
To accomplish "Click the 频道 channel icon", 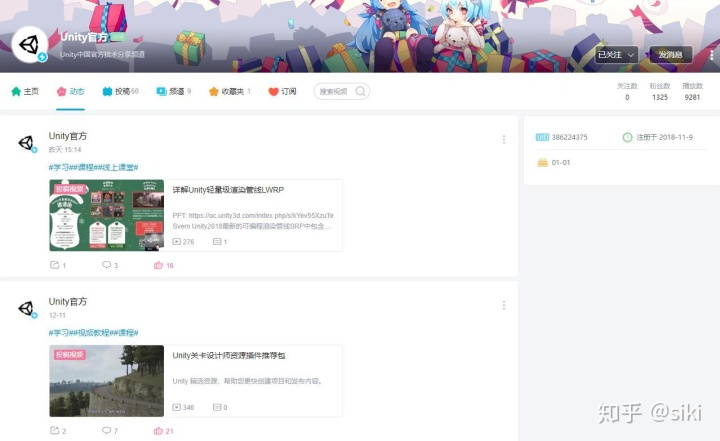I will pyautogui.click(x=161, y=91).
